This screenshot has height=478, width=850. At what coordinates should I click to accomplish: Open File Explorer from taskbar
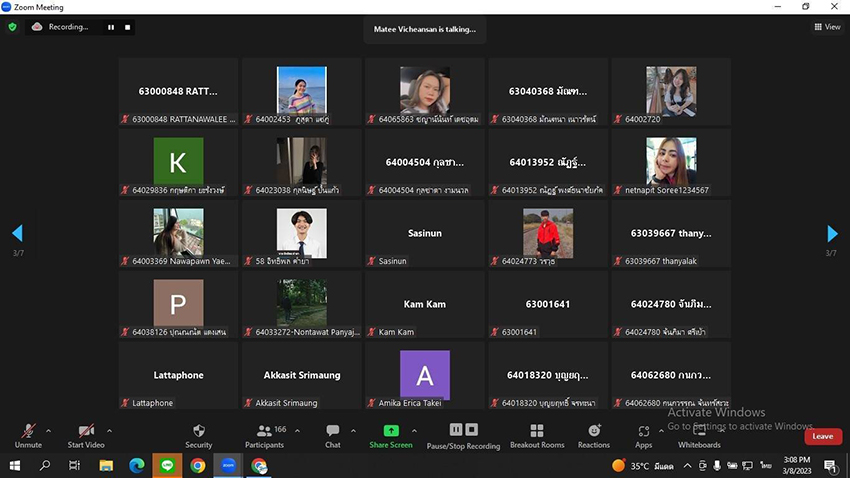(x=106, y=466)
